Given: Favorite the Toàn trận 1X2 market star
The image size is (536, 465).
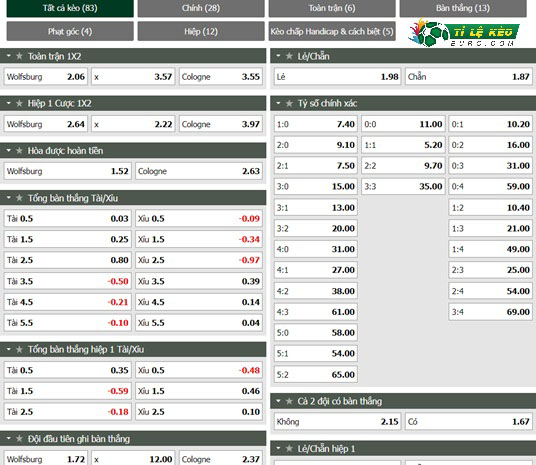Looking at the screenshot, I should (19, 56).
